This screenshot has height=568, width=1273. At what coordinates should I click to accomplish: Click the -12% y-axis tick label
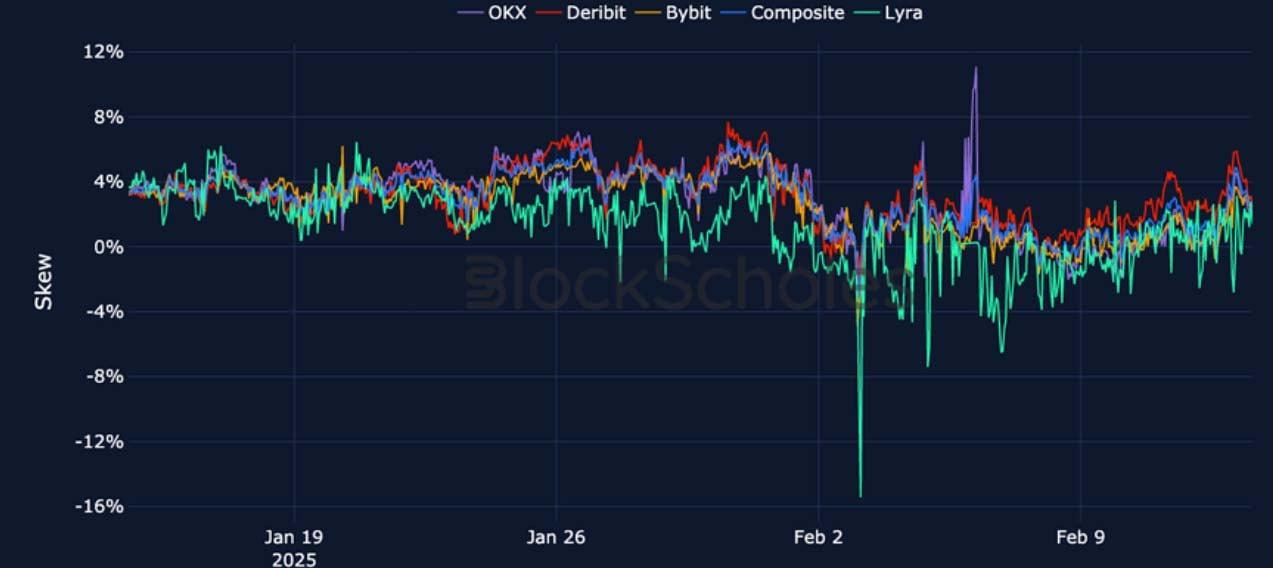98,442
